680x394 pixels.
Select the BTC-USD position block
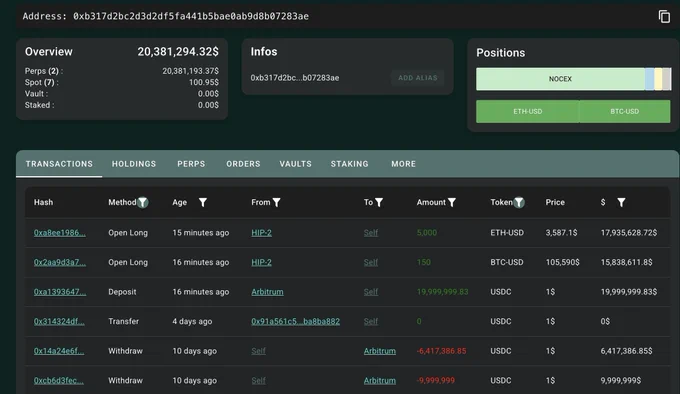pos(624,111)
